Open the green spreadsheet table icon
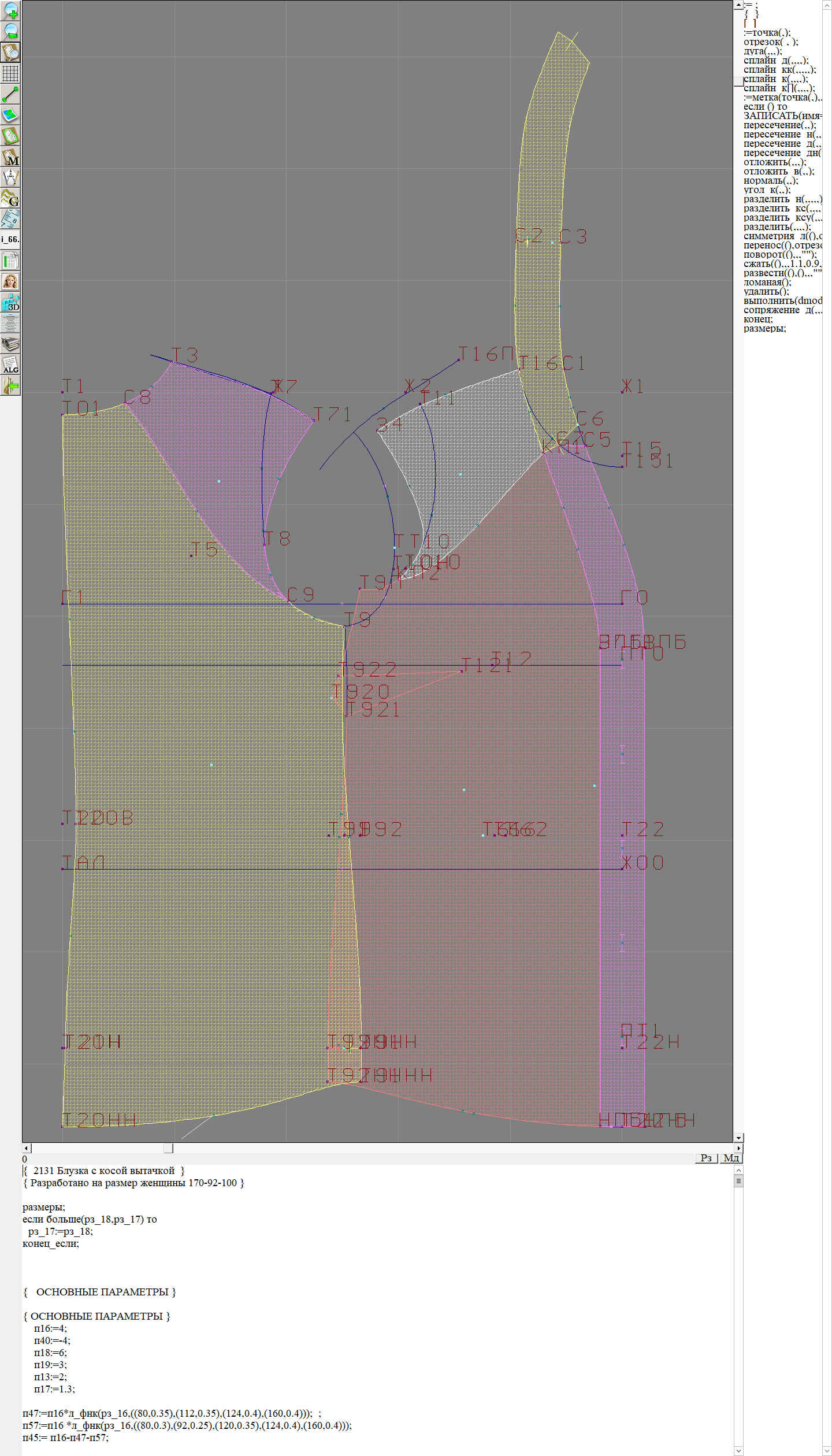832x1456 pixels. click(x=10, y=261)
